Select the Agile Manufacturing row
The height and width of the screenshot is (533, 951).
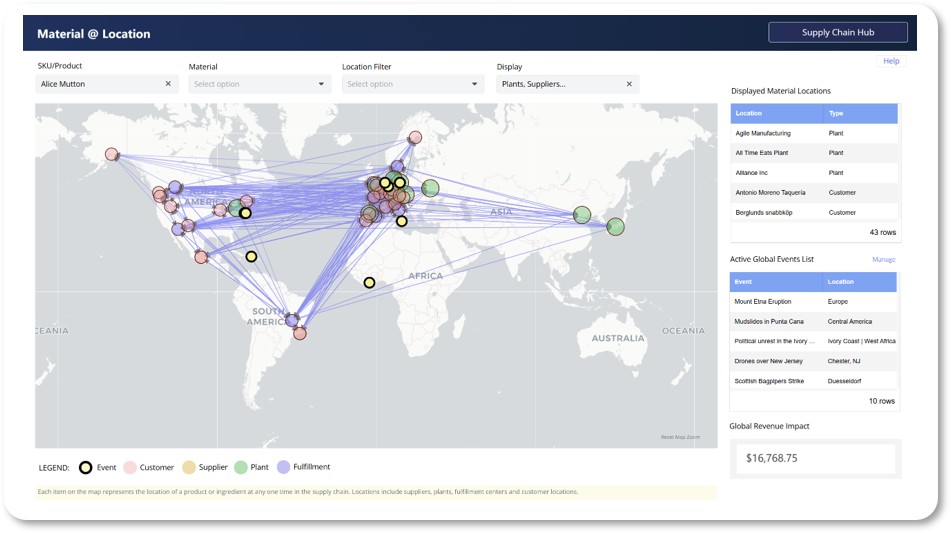click(814, 133)
